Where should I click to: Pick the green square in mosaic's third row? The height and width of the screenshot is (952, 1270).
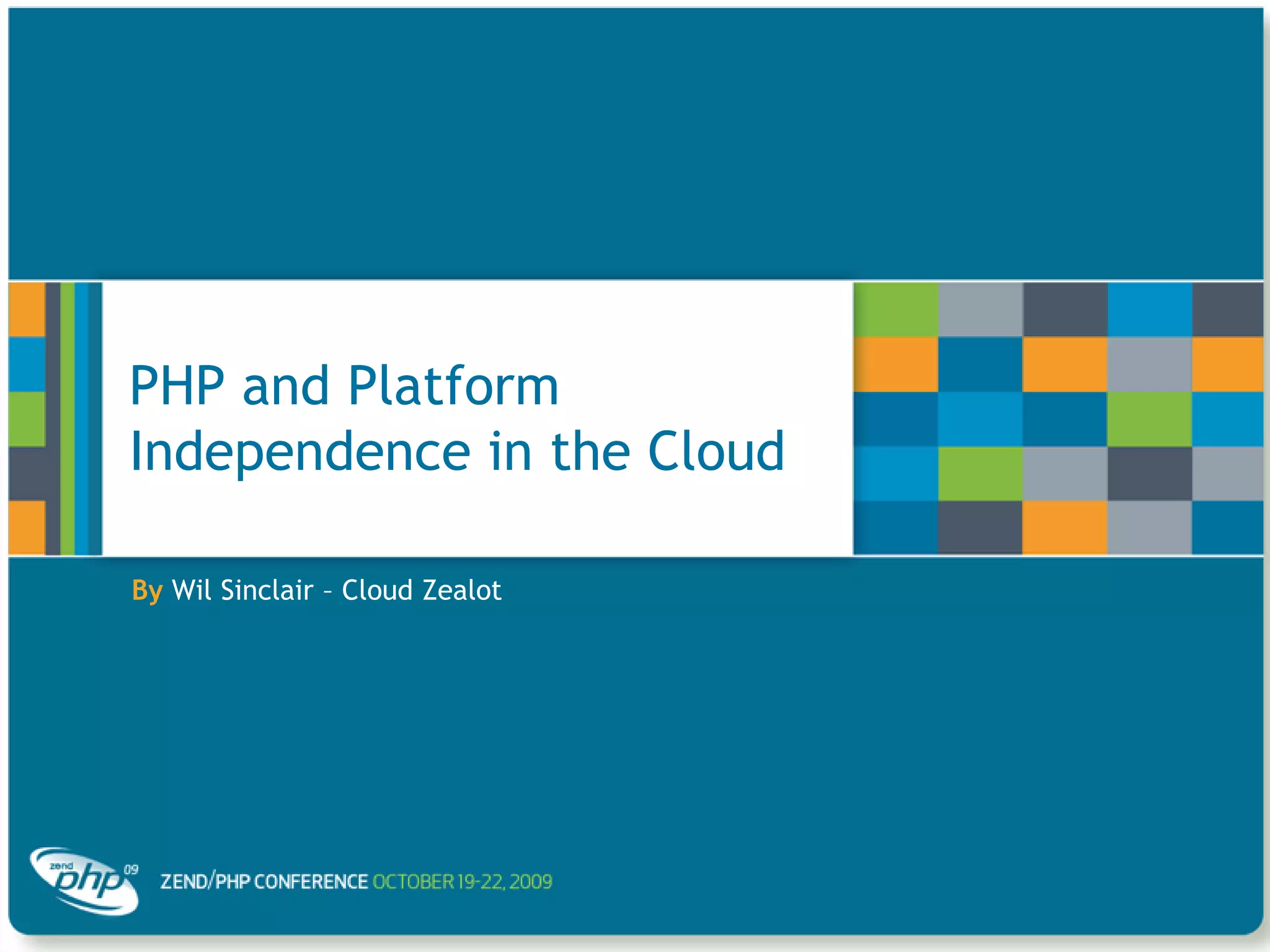[x=1149, y=418]
